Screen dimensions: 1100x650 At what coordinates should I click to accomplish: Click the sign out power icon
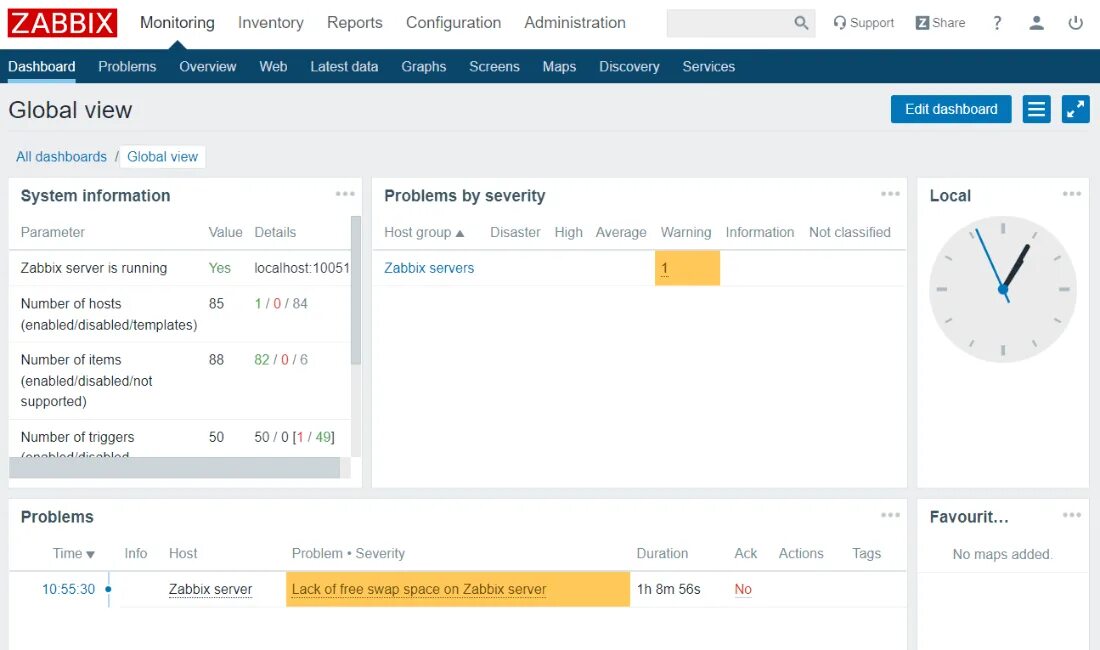coord(1075,23)
